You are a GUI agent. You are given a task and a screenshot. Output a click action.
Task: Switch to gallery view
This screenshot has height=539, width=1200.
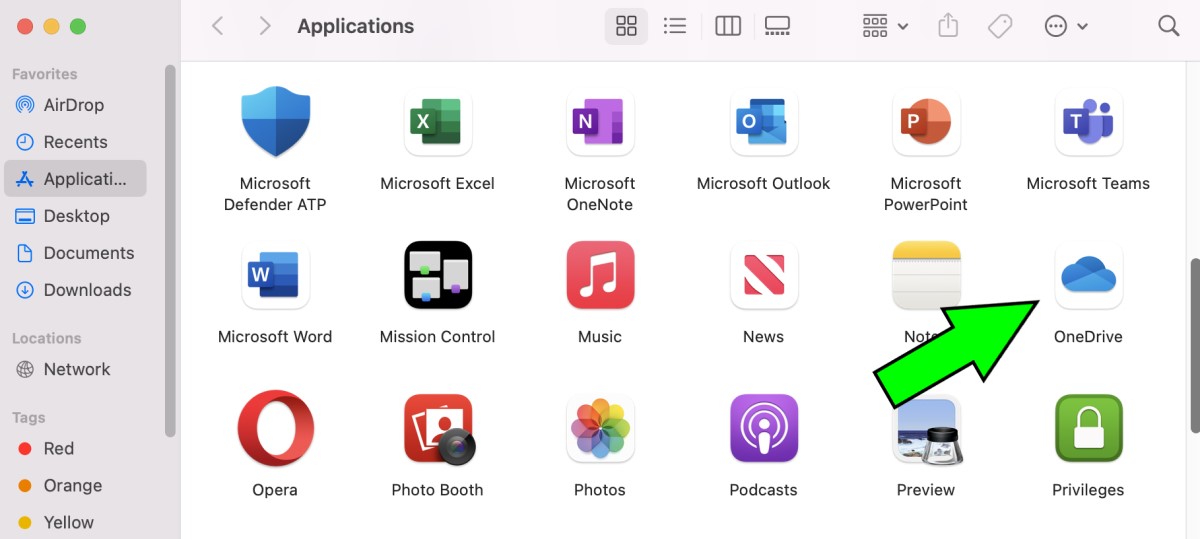pos(777,26)
